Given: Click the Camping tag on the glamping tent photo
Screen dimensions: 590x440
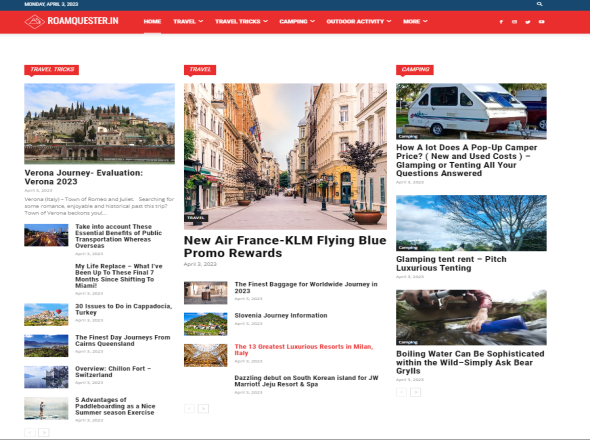Looking at the screenshot, I should click(408, 248).
